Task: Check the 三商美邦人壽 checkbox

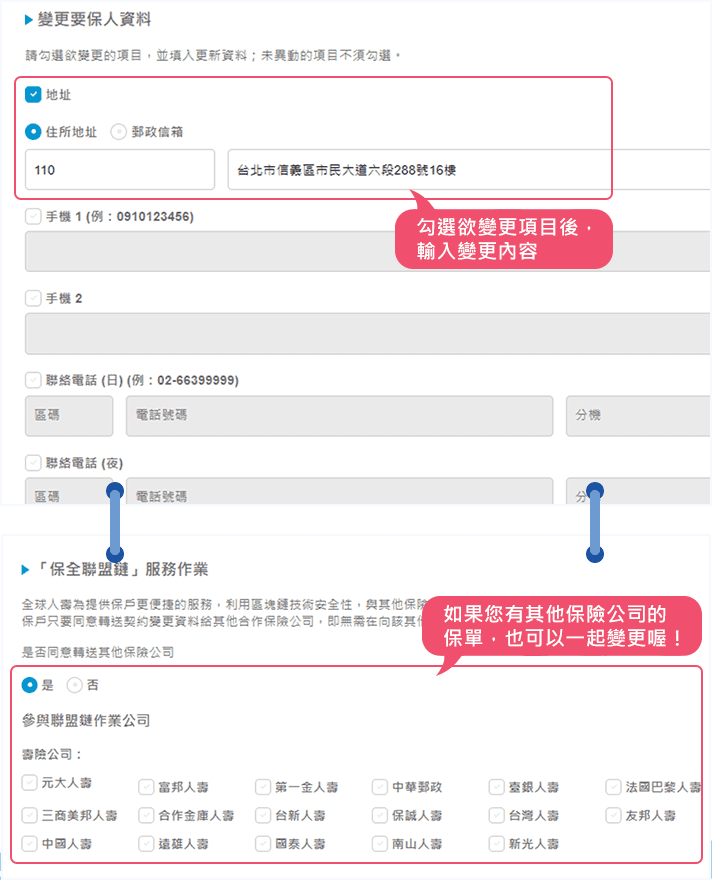Action: click(x=29, y=815)
